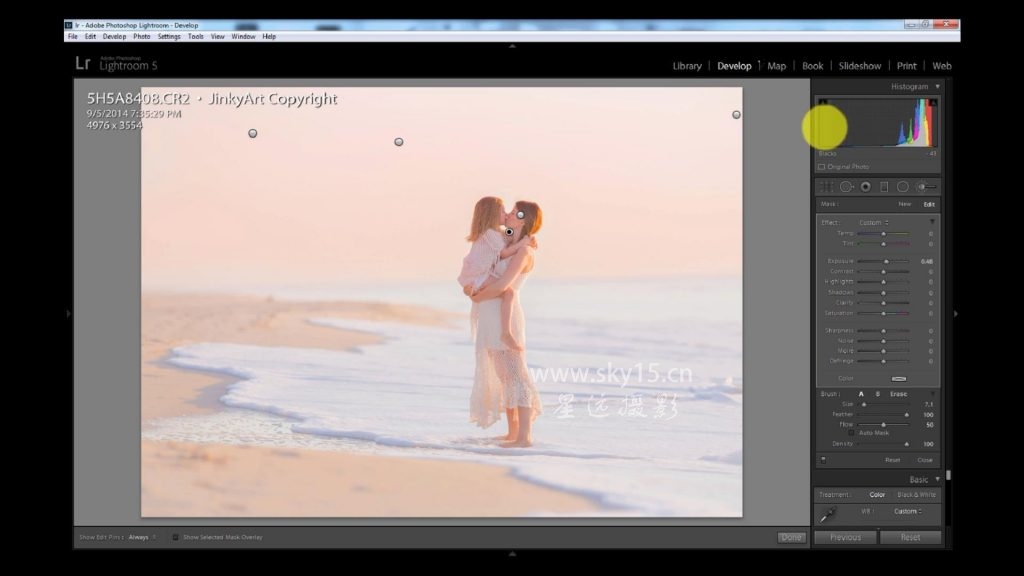
Task: Click the brush Size slider handle
Action: [x=864, y=404]
